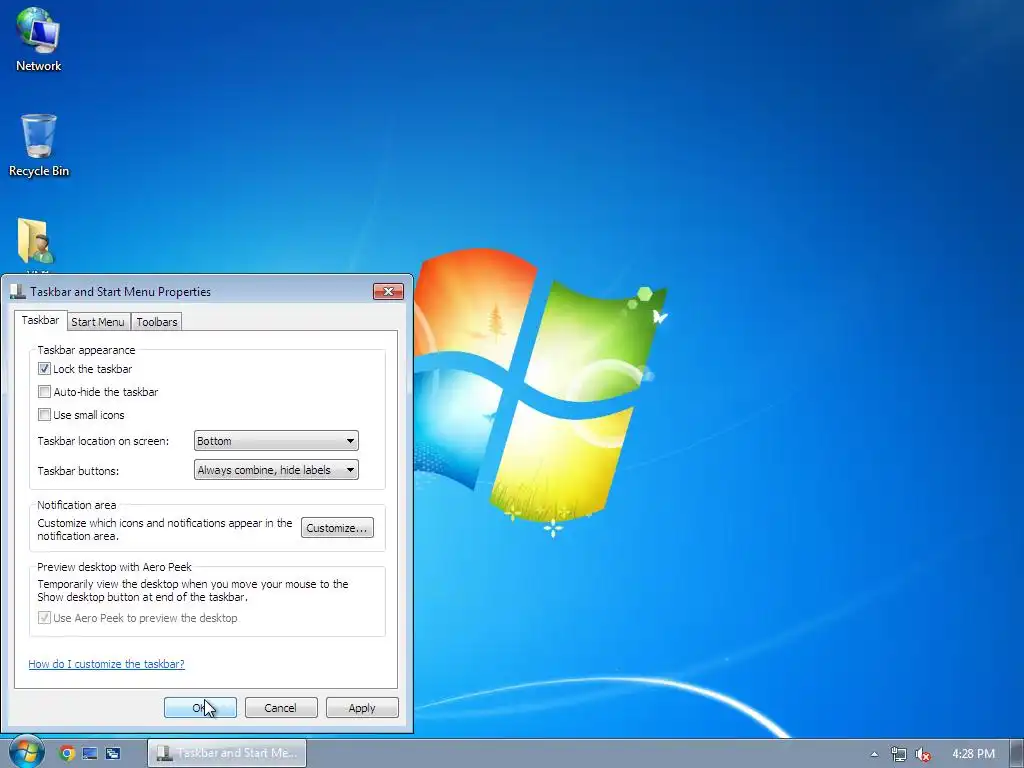Screen dimensions: 1024x768
Task: Close the Taskbar and Start Menu Properties dialog
Action: [388, 291]
